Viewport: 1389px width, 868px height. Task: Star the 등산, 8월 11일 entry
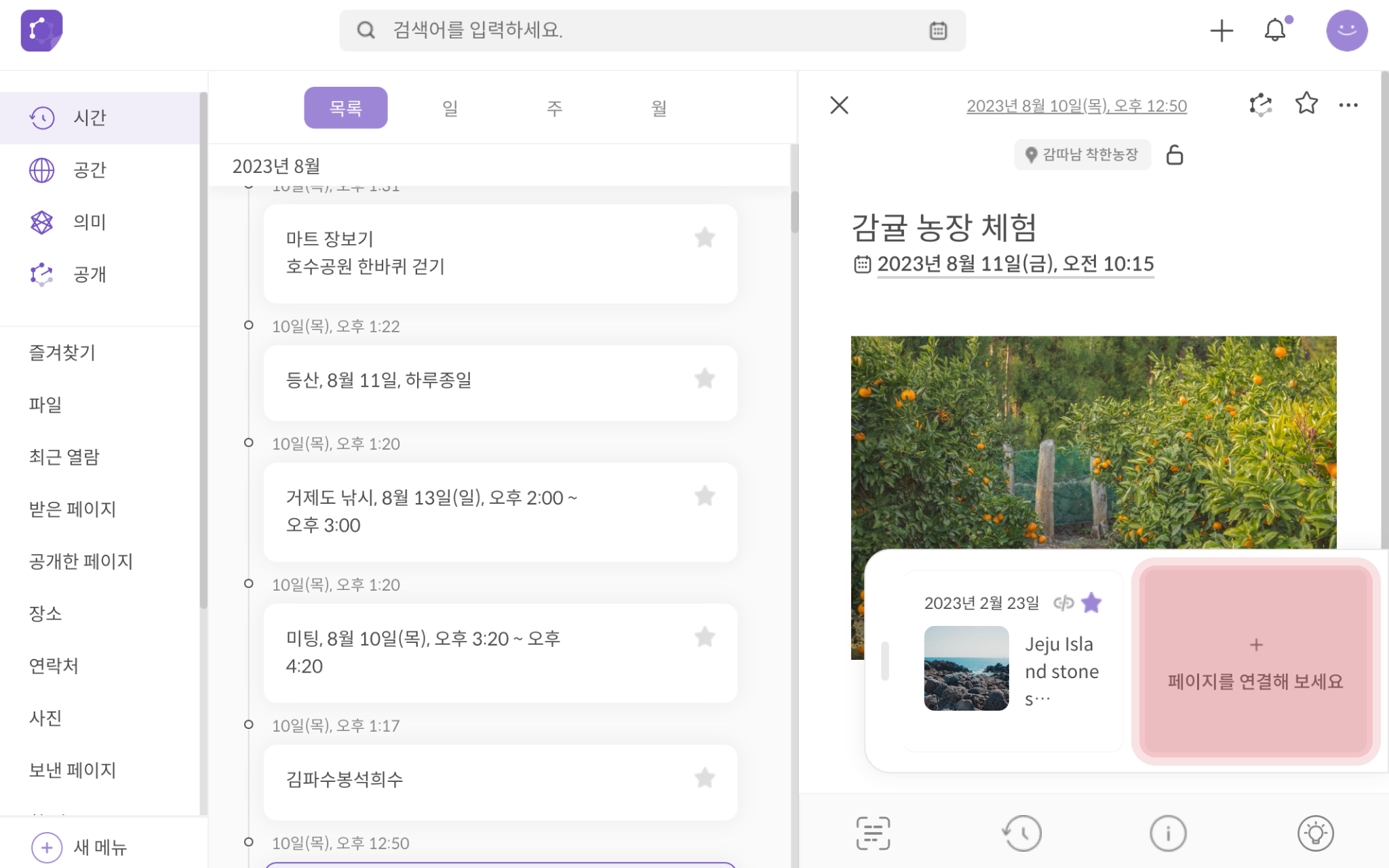705,378
